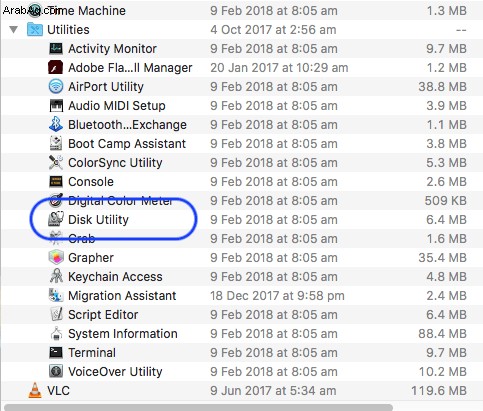Collapse the Utilities folder disclosure triangle
Screen dimensions: 483x411
coord(14,30)
